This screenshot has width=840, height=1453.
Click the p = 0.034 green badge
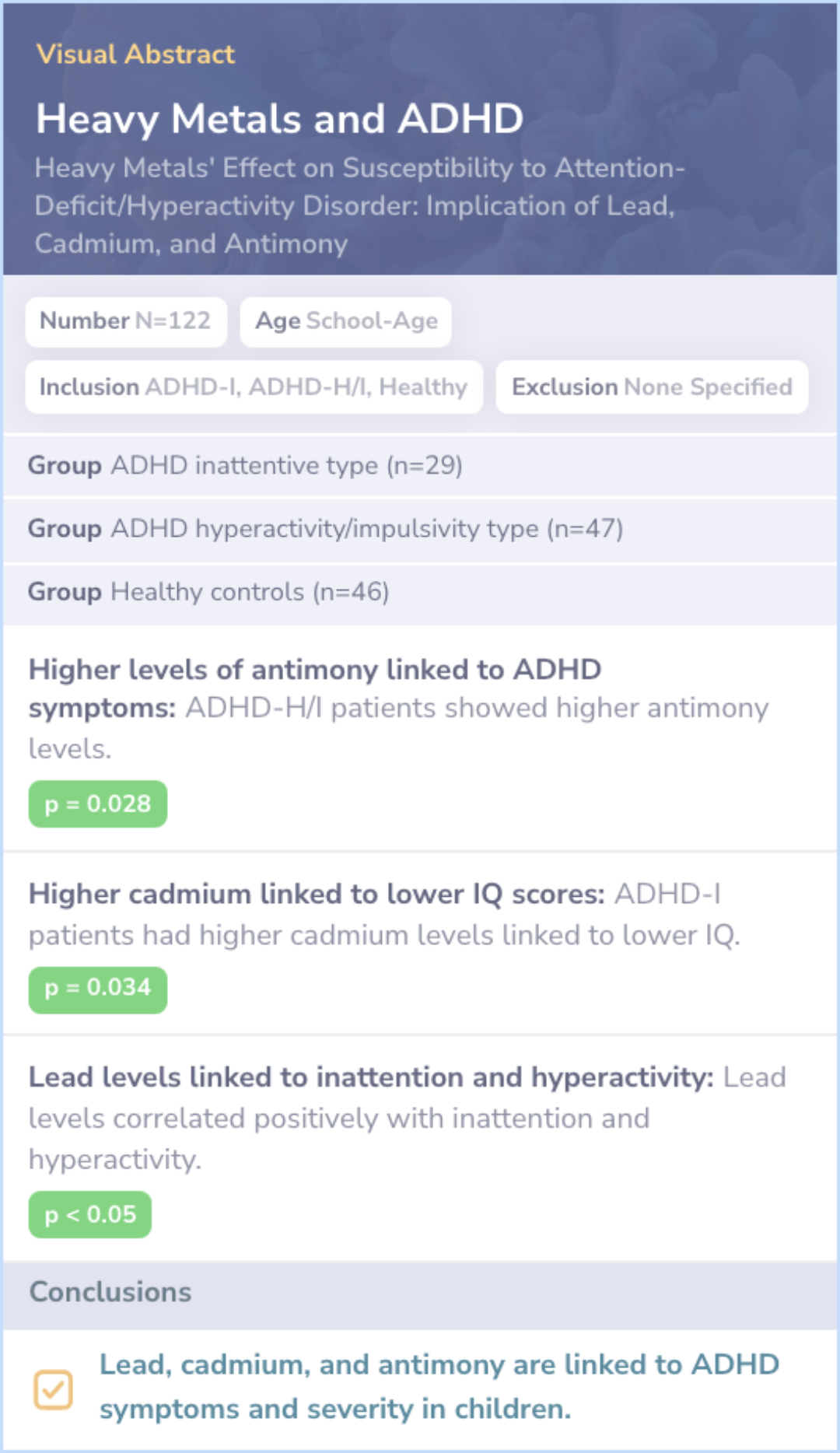[98, 989]
